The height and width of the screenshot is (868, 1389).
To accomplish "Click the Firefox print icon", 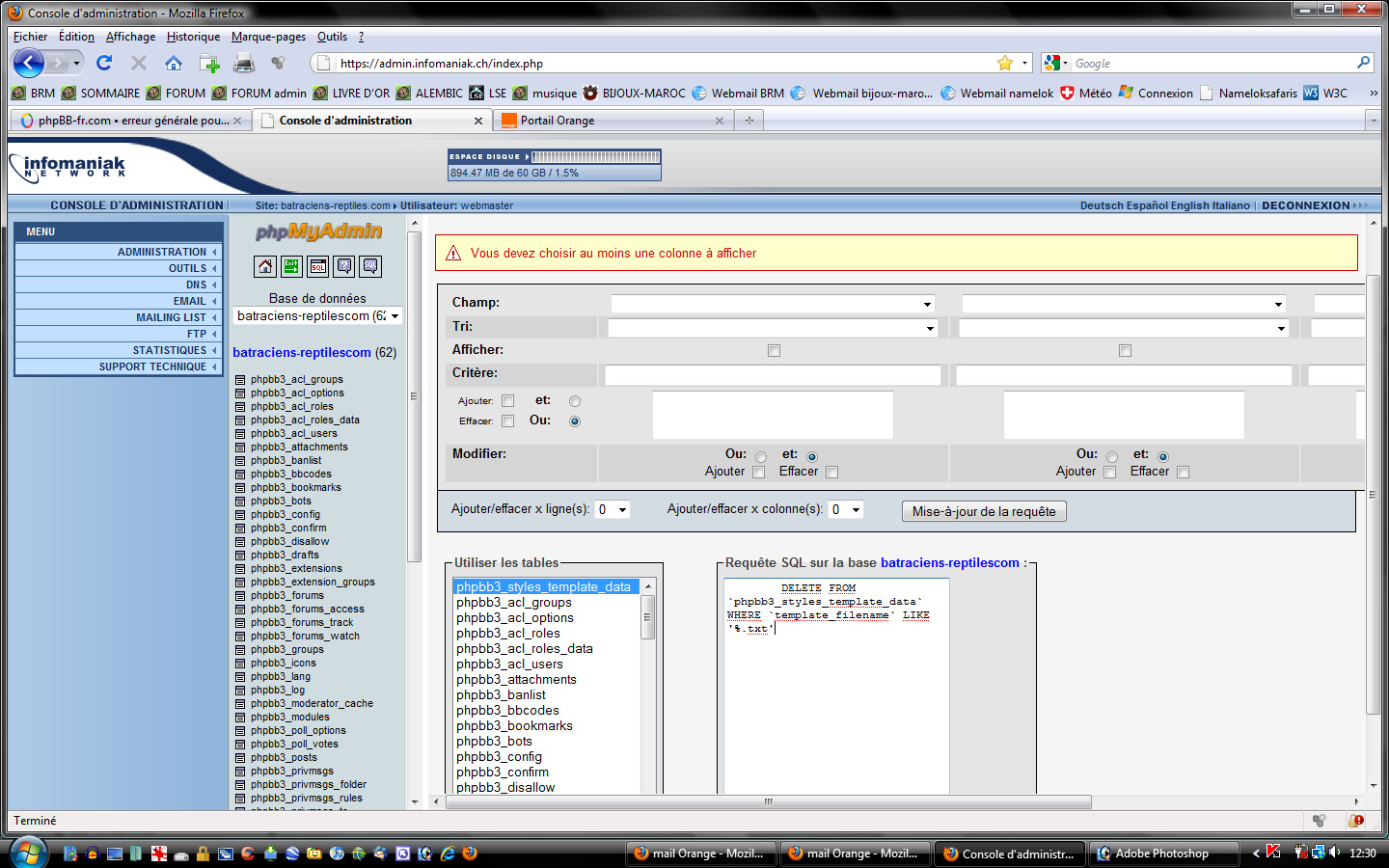I will click(x=244, y=64).
